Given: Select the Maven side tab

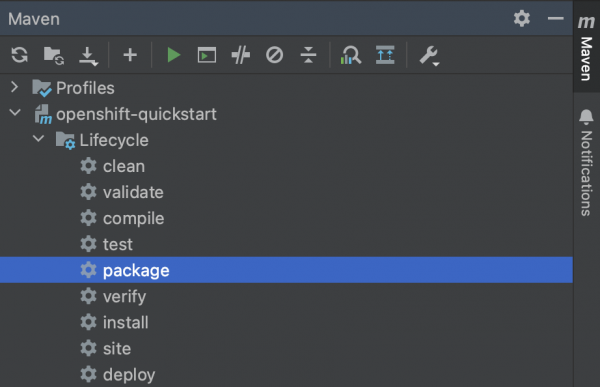Looking at the screenshot, I should pyautogui.click(x=586, y=48).
